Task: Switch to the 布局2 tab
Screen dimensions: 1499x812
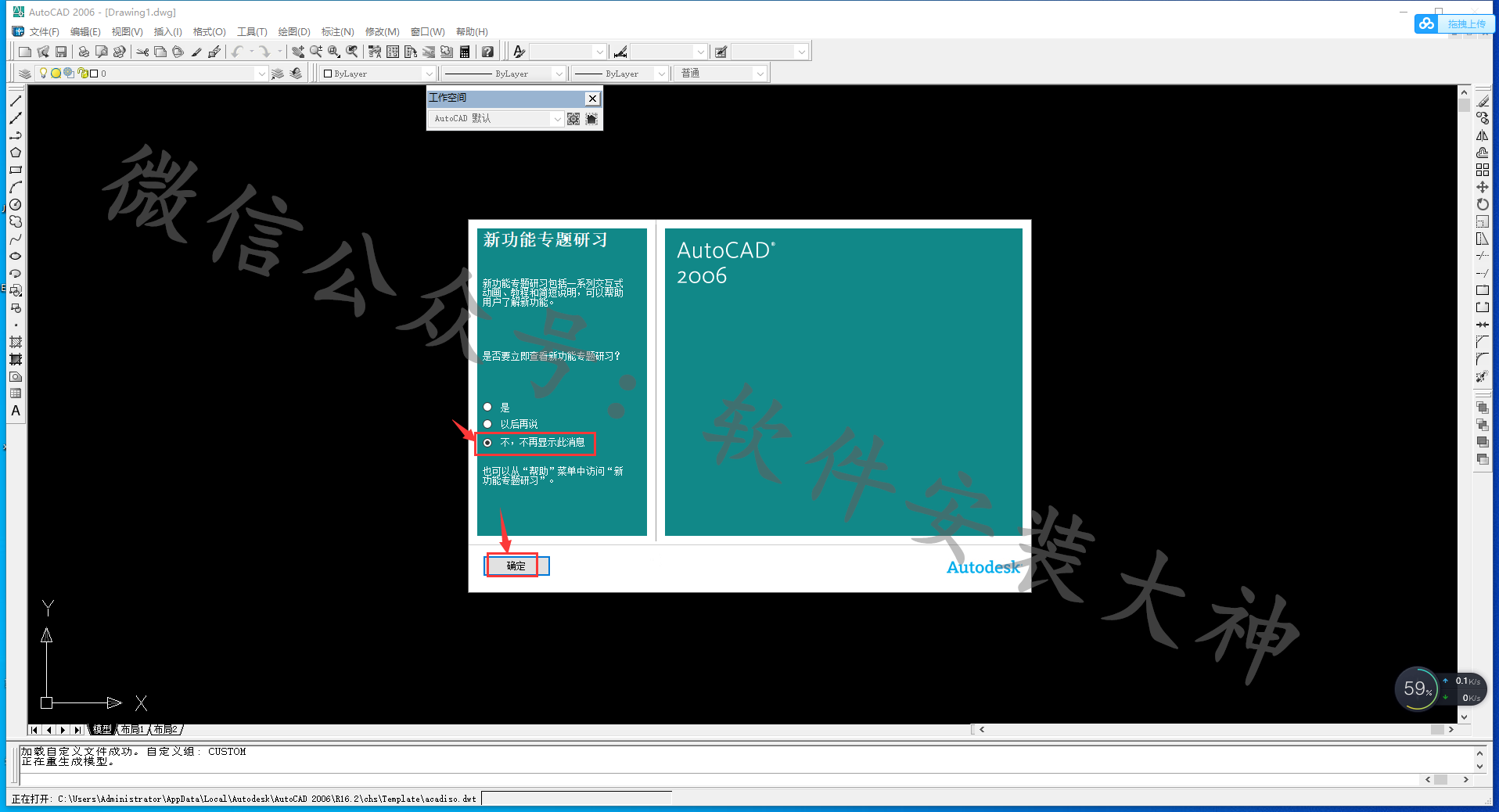Action: pos(165,729)
